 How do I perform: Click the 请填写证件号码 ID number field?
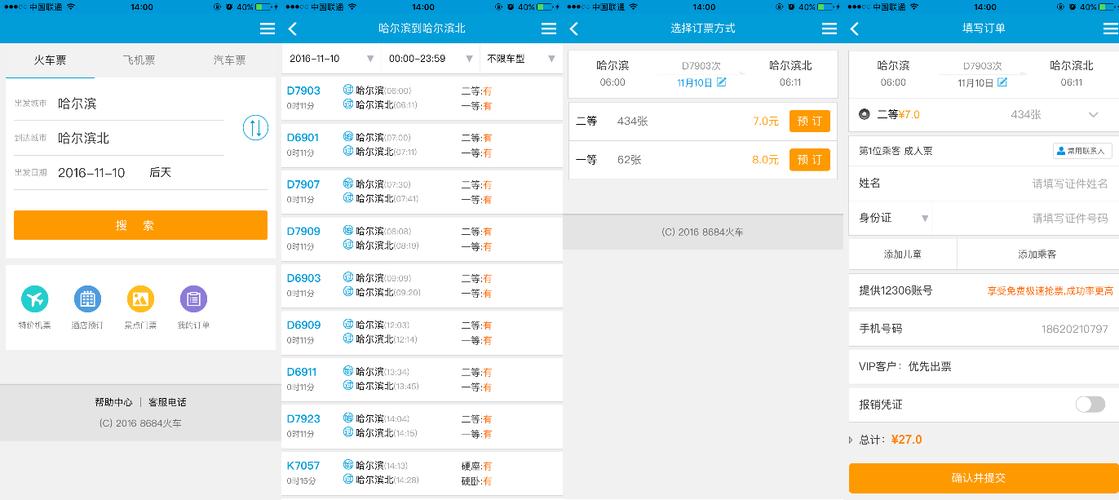point(1026,218)
